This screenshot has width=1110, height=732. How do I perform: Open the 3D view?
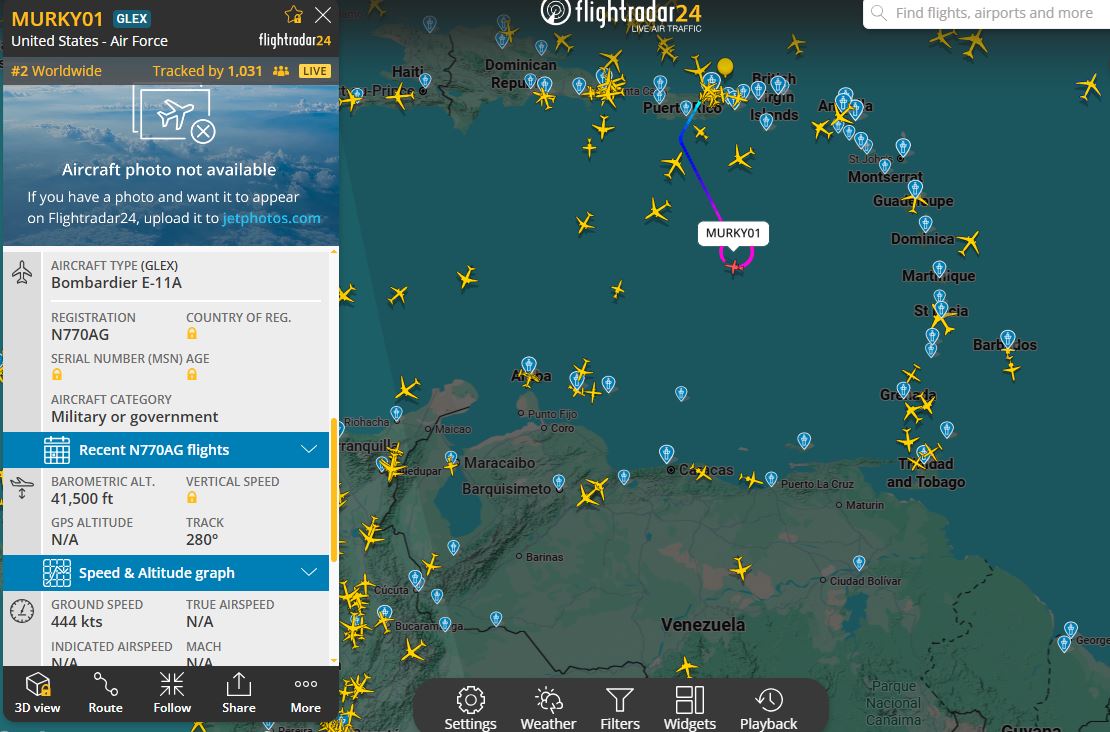click(x=38, y=692)
